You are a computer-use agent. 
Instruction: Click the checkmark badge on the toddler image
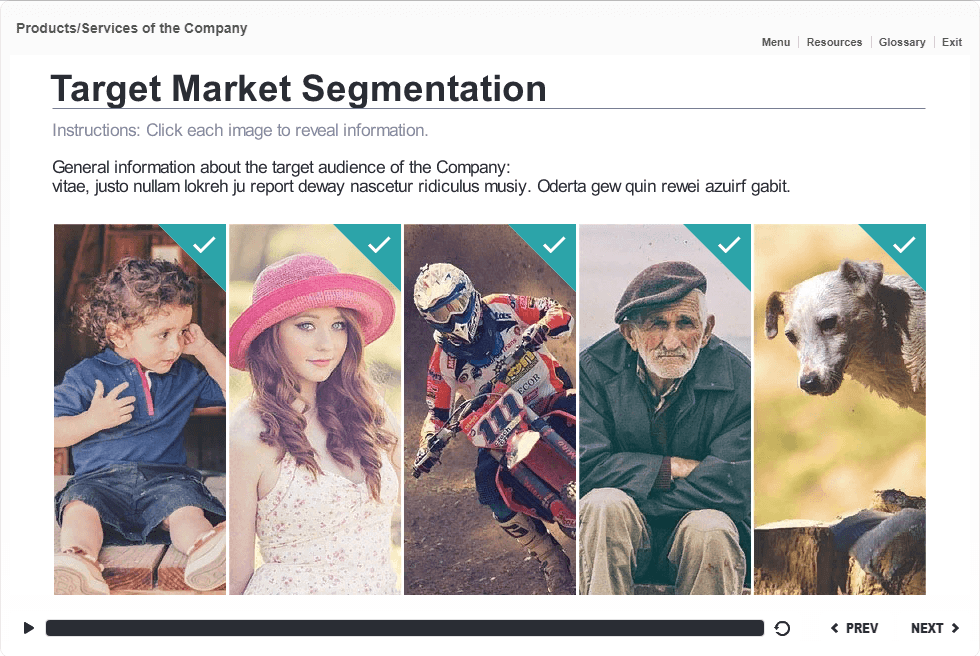point(205,244)
